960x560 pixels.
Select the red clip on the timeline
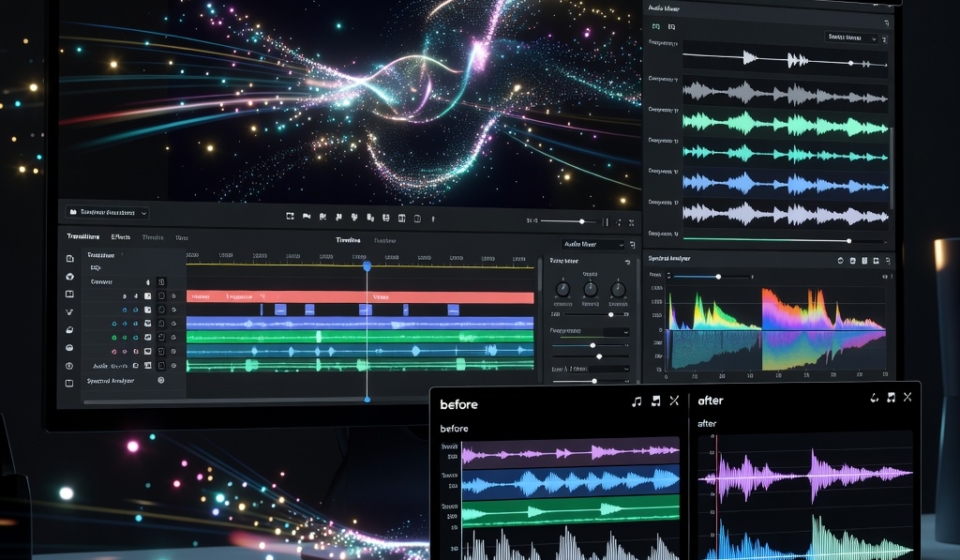click(x=360, y=297)
